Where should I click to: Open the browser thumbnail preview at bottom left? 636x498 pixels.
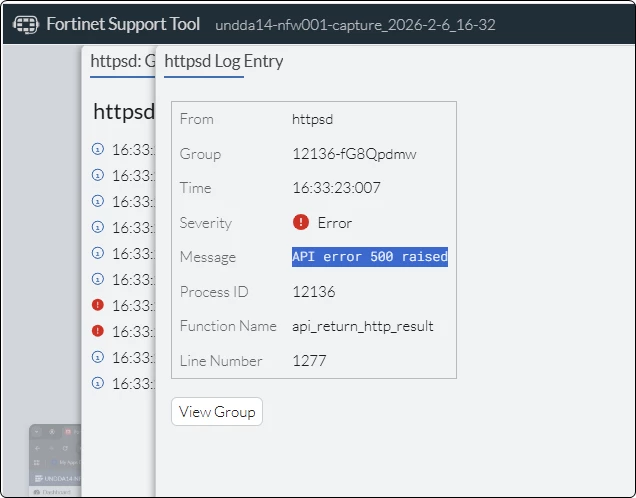pos(55,460)
